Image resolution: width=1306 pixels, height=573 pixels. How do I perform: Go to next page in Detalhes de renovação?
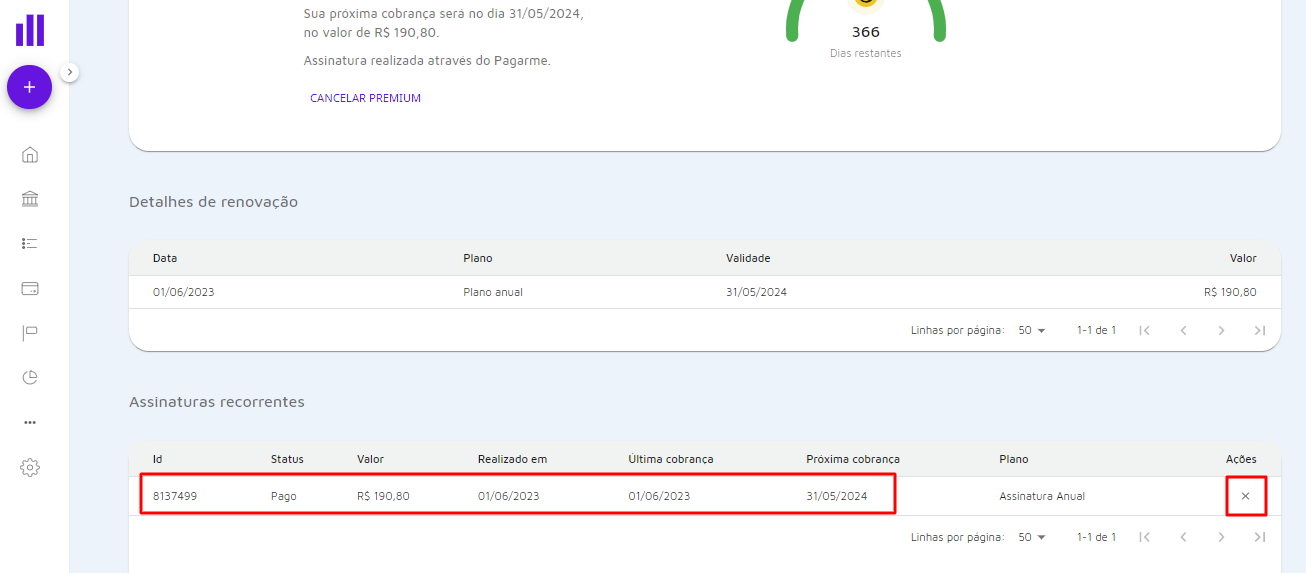click(x=1221, y=330)
